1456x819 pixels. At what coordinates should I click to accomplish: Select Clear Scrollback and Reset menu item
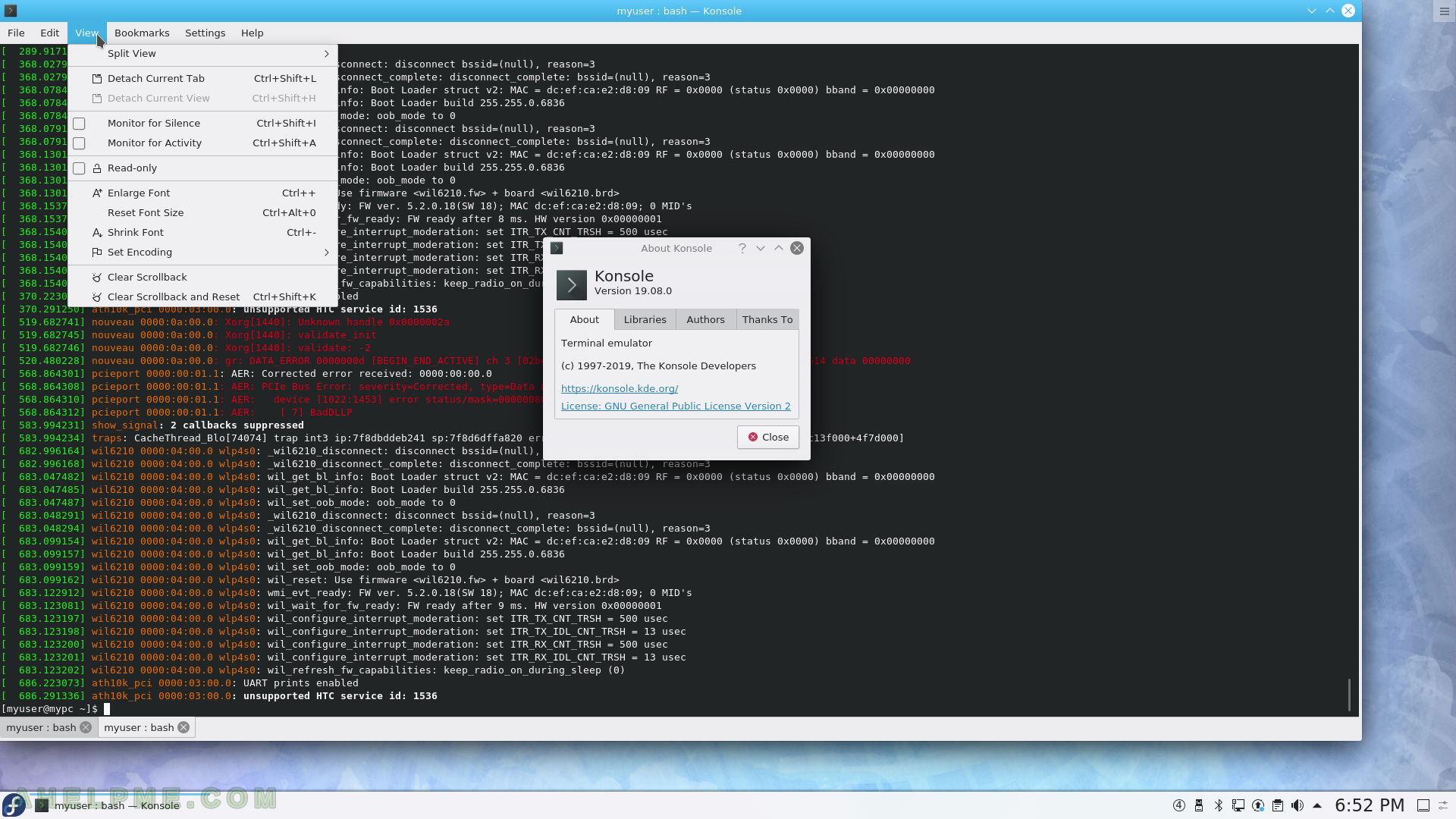202,297
